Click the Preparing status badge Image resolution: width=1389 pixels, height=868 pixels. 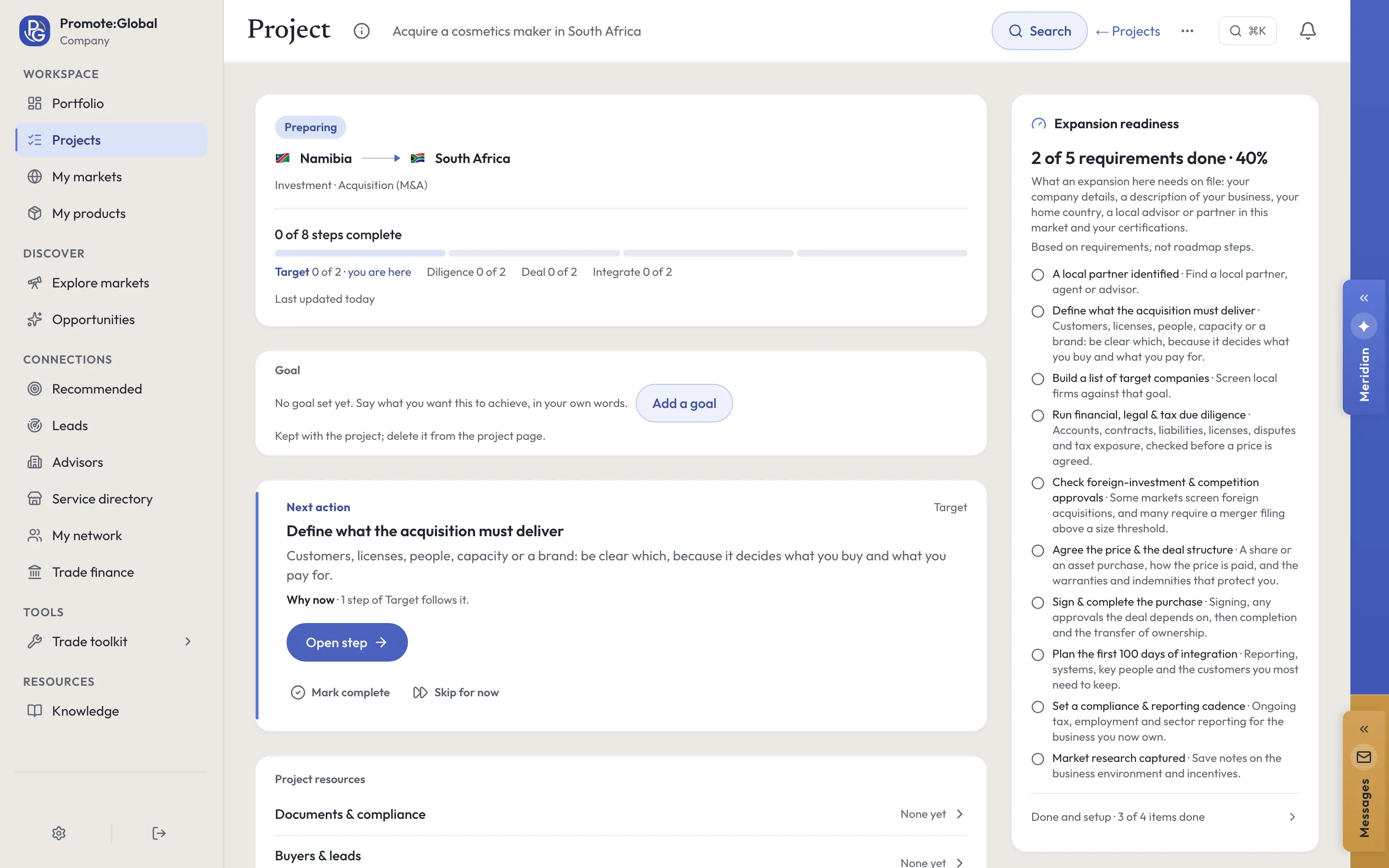click(311, 127)
